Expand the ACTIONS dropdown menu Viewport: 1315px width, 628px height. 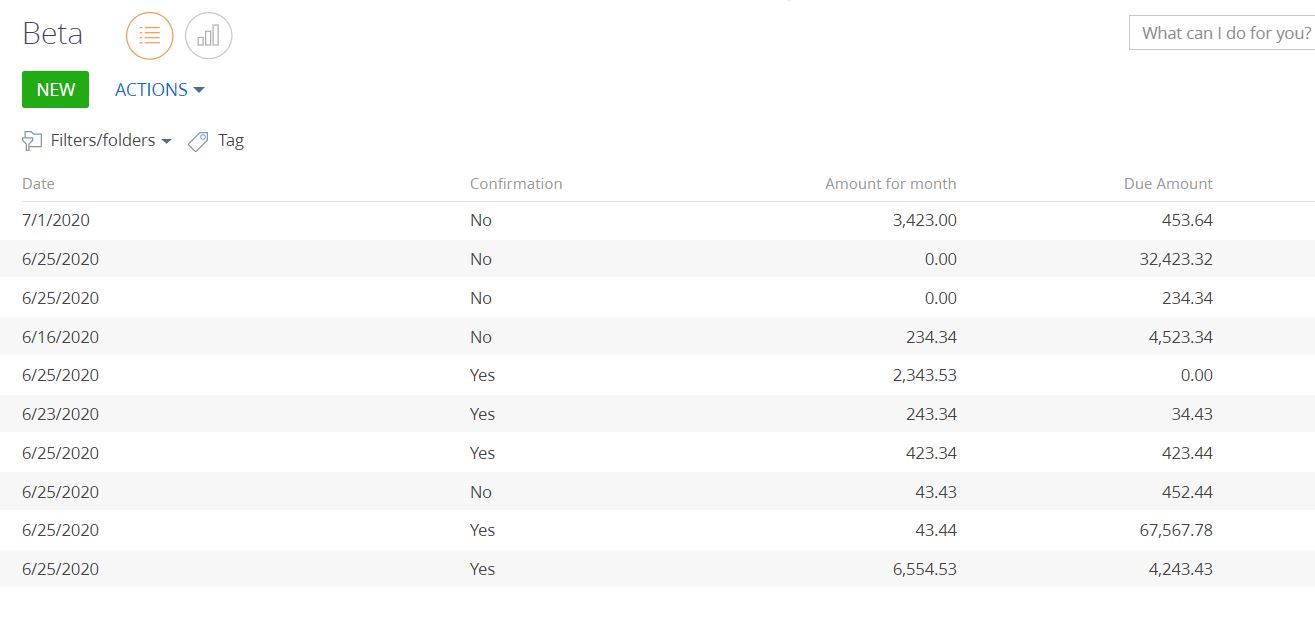click(160, 90)
